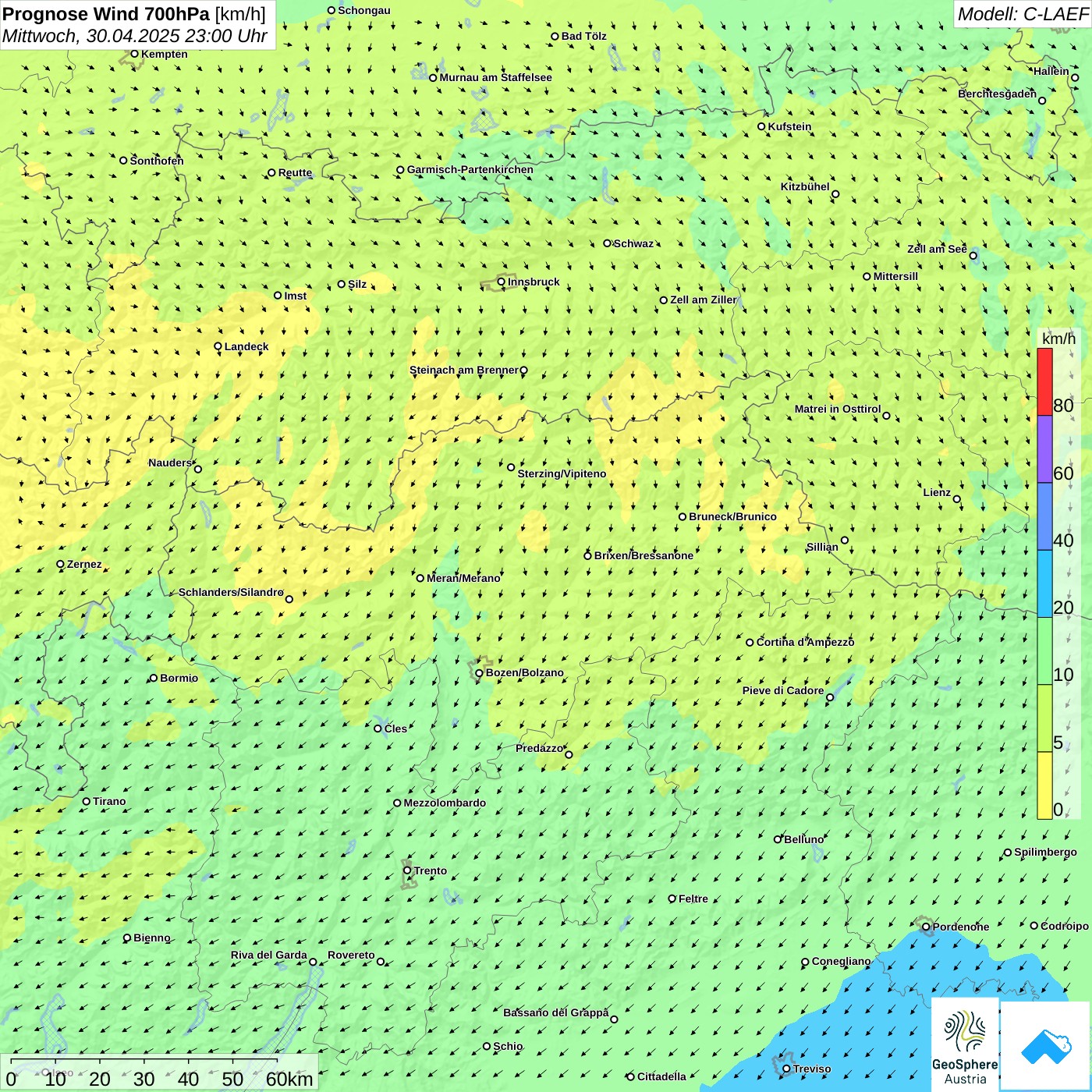Click the 'Reutte' label
Viewport: 1092px width, 1092px height.
pyautogui.click(x=296, y=172)
